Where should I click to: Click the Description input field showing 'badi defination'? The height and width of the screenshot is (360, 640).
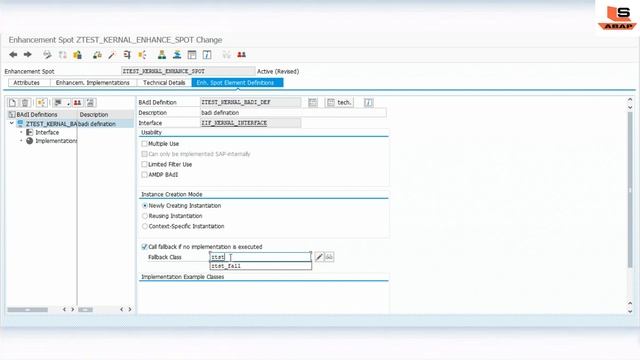click(293, 113)
